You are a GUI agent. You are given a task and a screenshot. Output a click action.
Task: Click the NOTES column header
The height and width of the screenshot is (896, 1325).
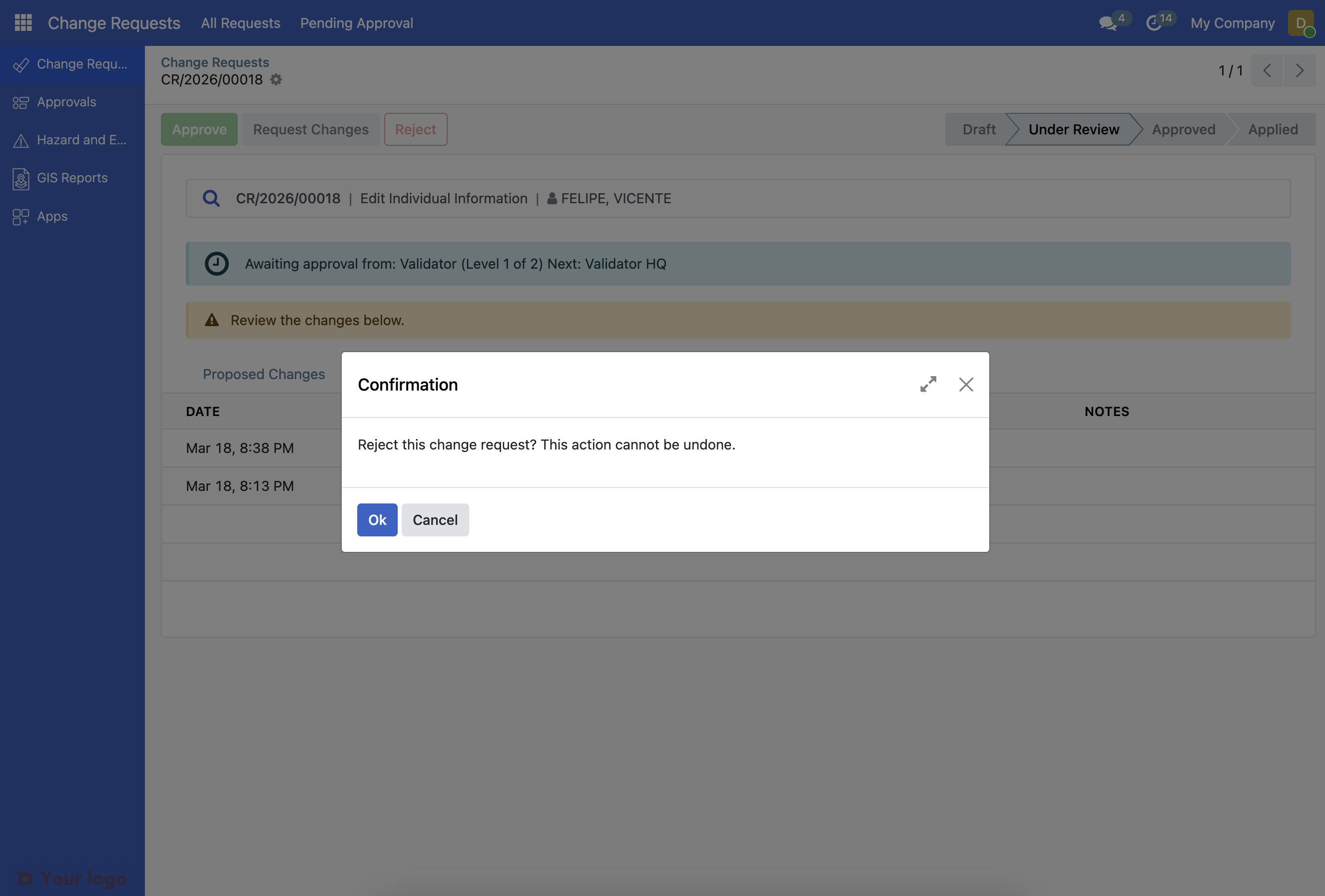pyautogui.click(x=1107, y=412)
